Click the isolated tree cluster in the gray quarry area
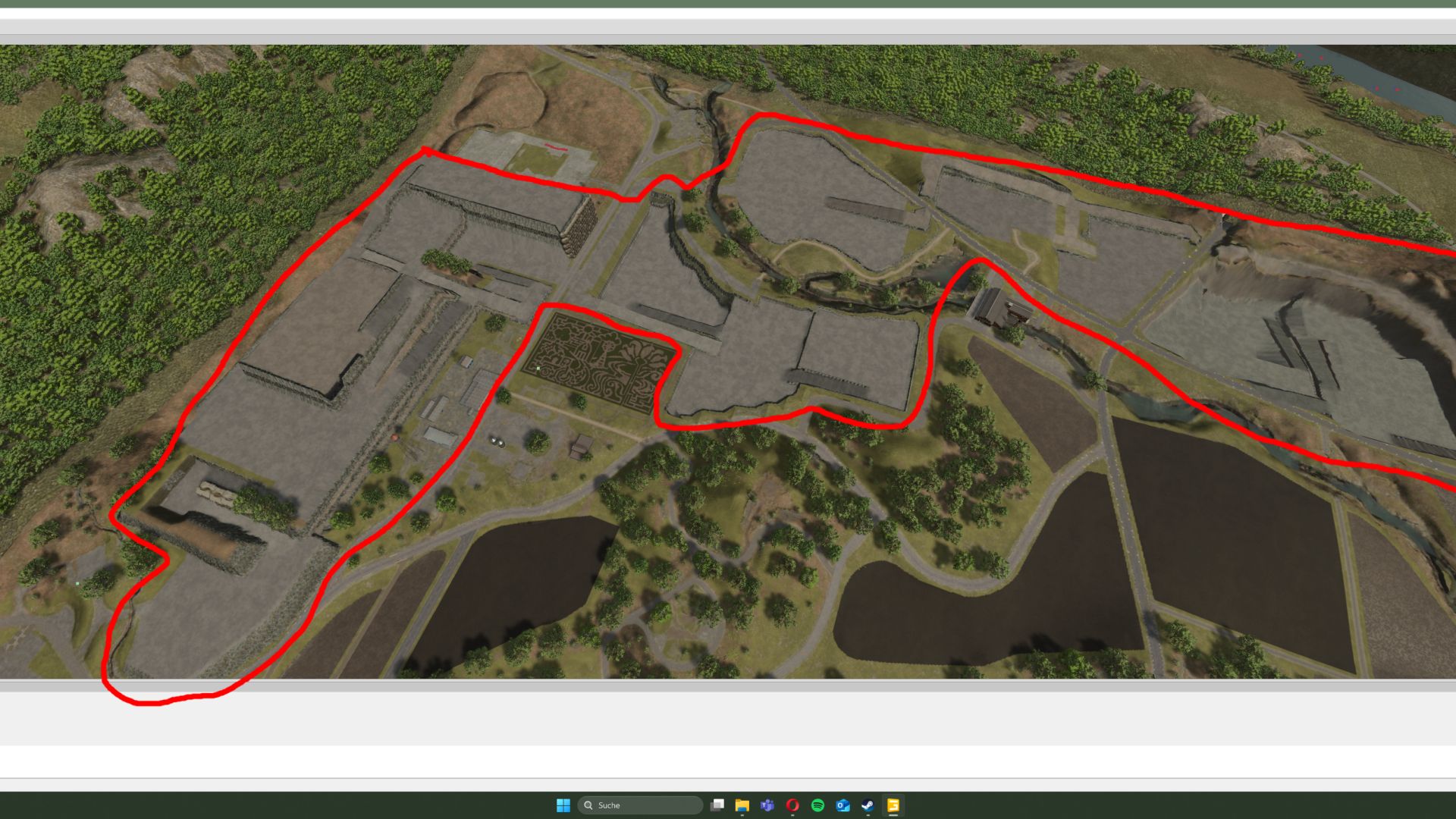 point(446,262)
